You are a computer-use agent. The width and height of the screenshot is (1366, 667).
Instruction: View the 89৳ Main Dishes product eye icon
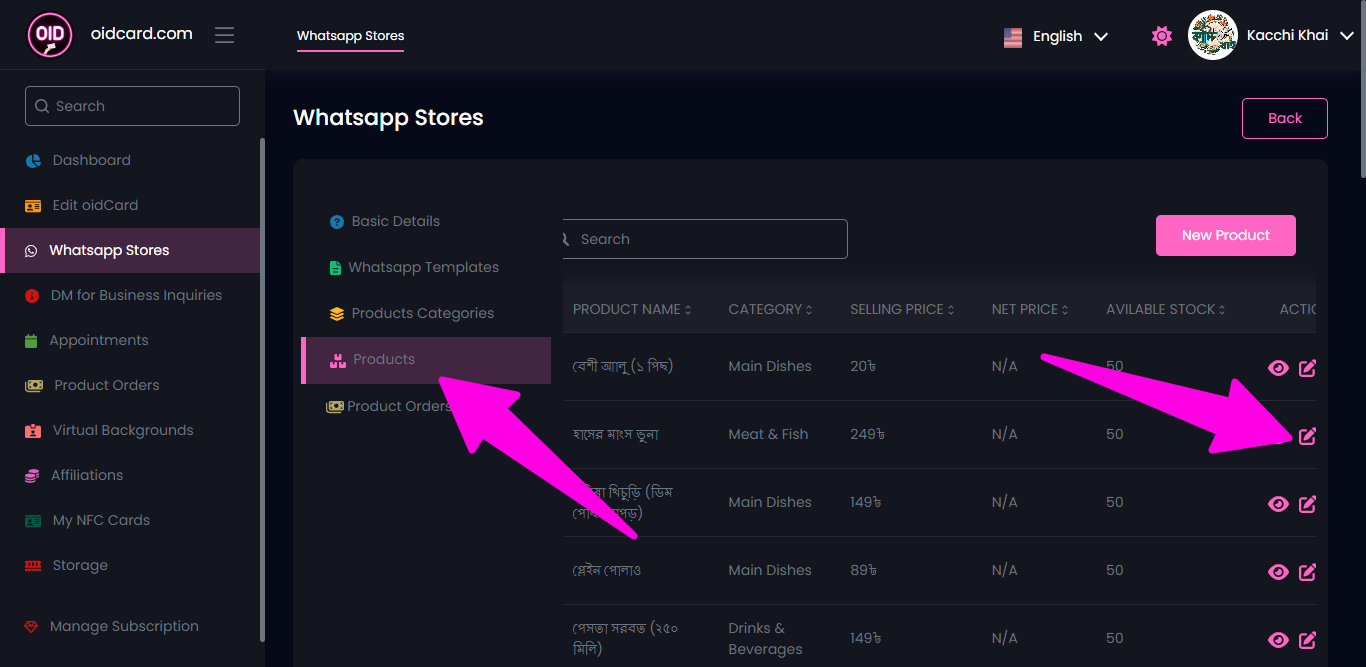point(1277,572)
